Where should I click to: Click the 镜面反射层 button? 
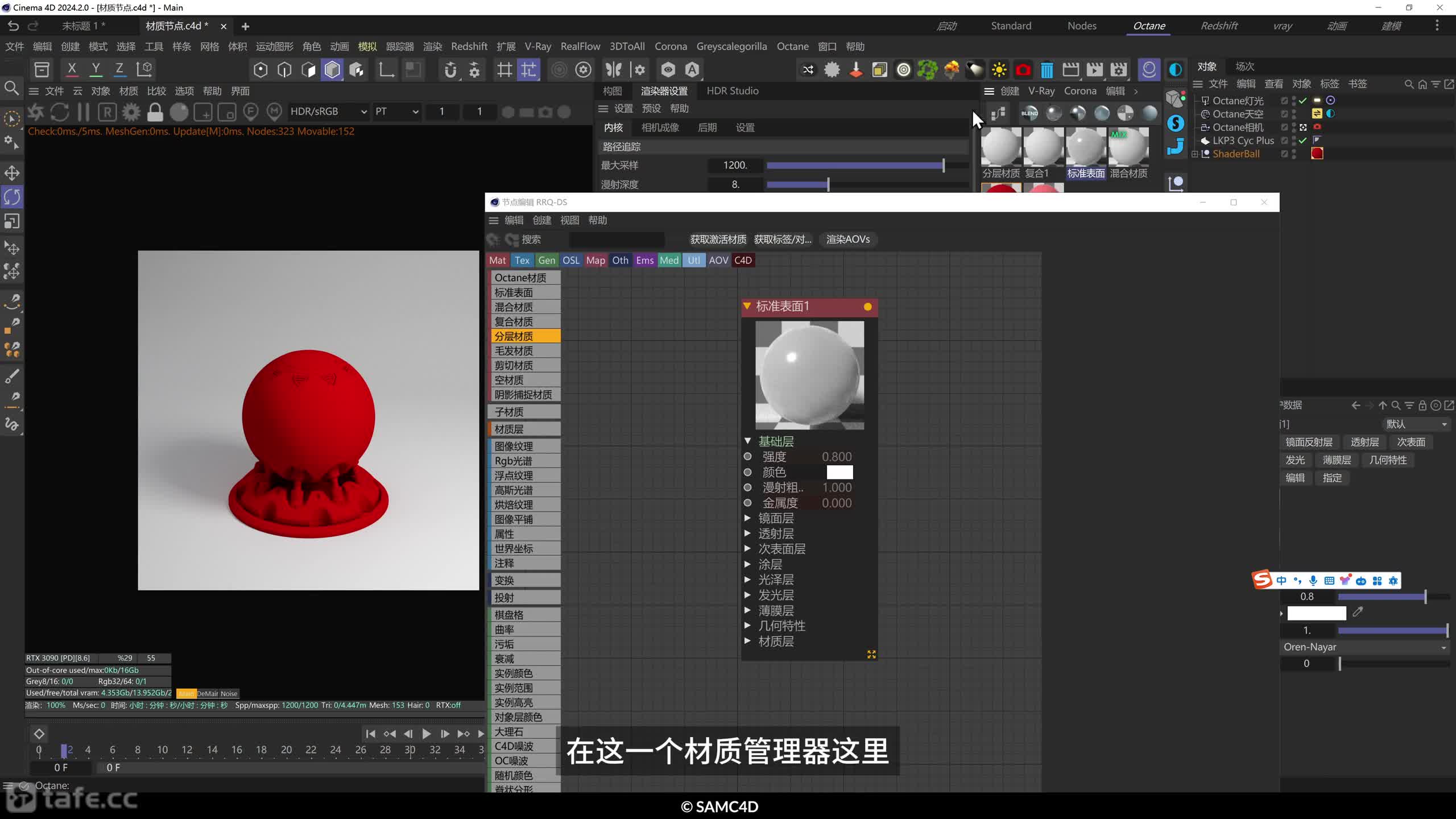coord(1309,442)
